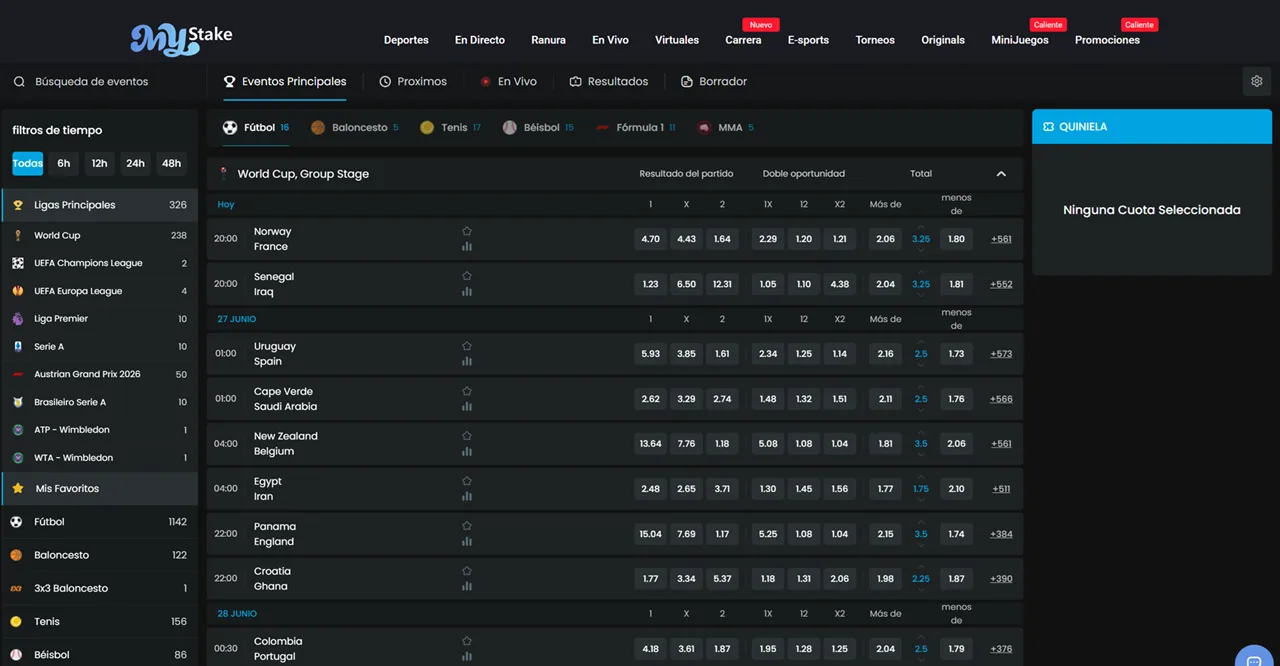Screen dimensions: 1280x666
Task: Switch to En Vivo events tab
Action: coord(508,82)
